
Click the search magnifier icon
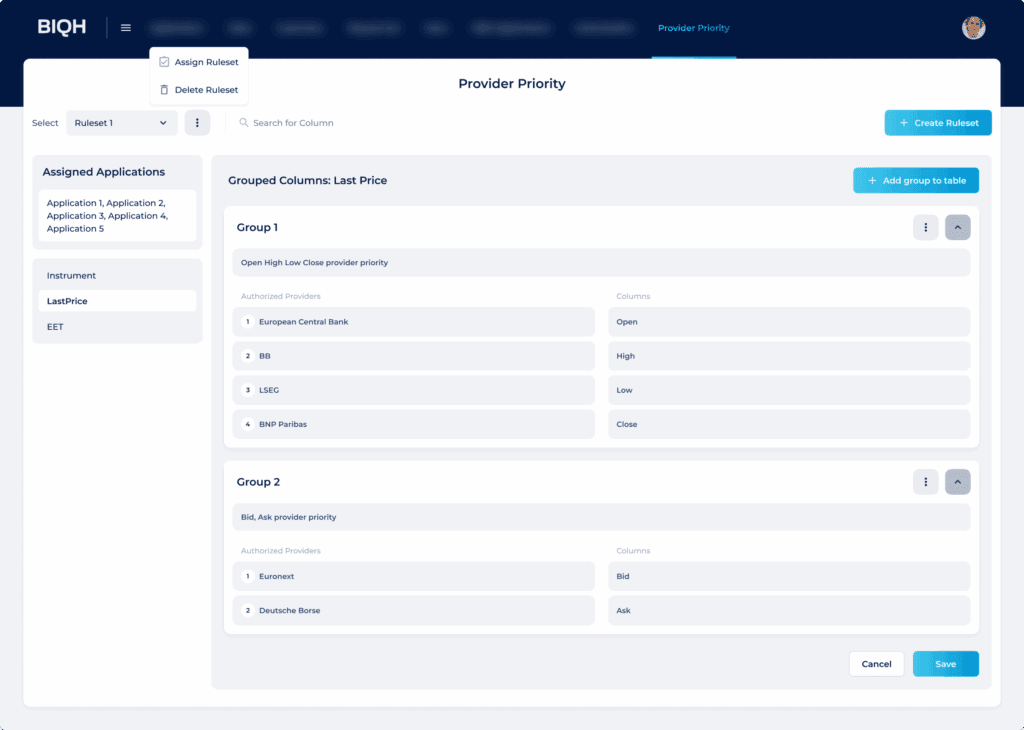point(243,123)
